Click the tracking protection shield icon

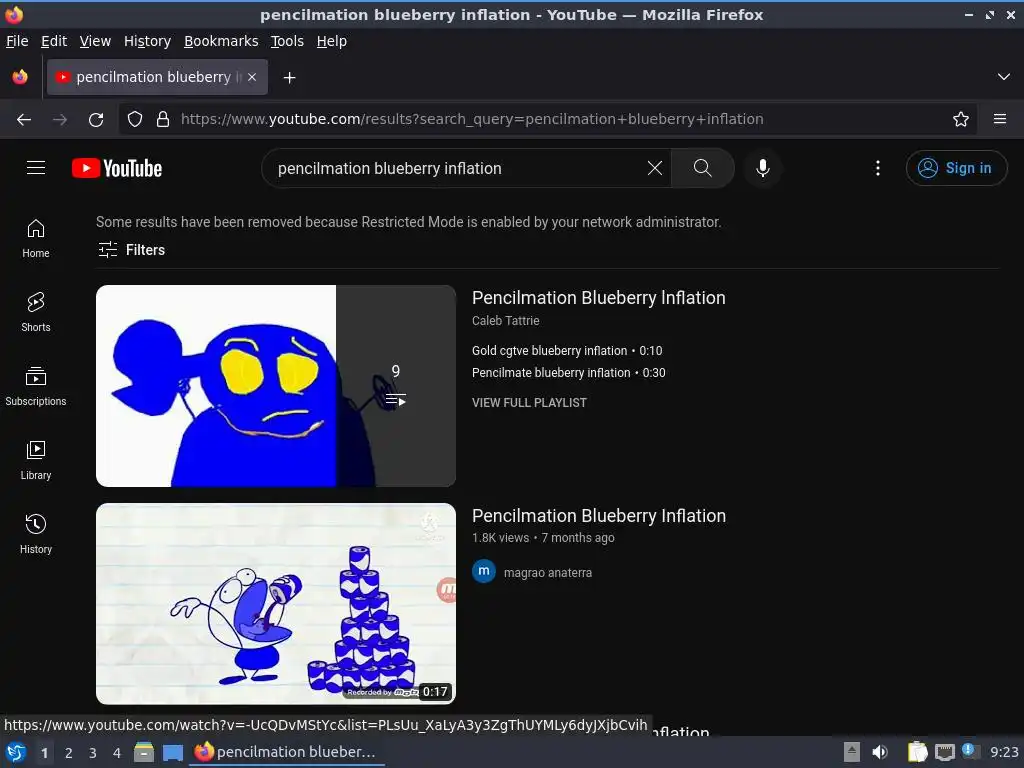coord(135,120)
